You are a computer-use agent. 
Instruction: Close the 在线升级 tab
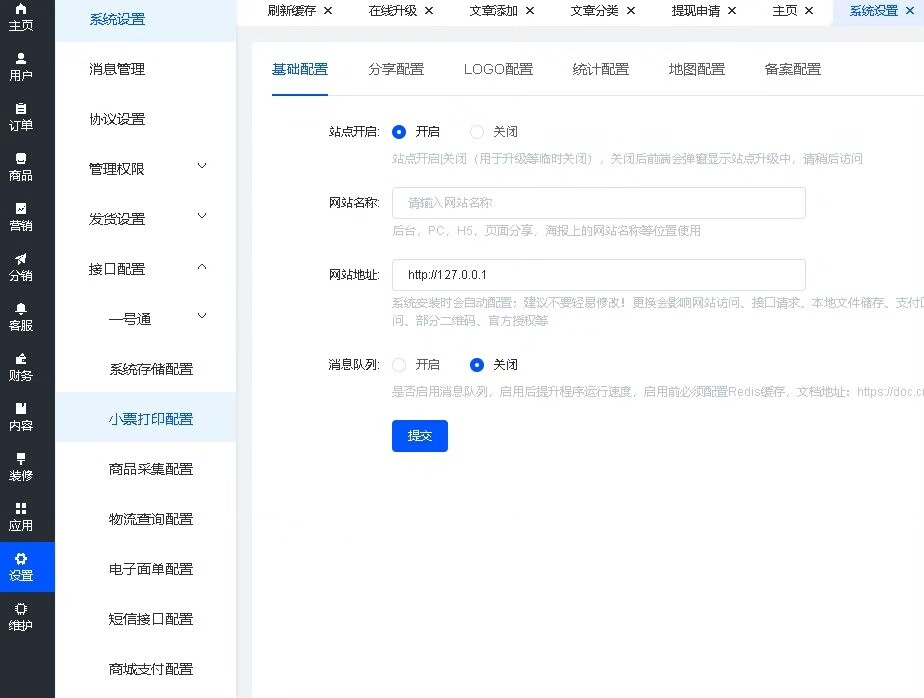[429, 10]
